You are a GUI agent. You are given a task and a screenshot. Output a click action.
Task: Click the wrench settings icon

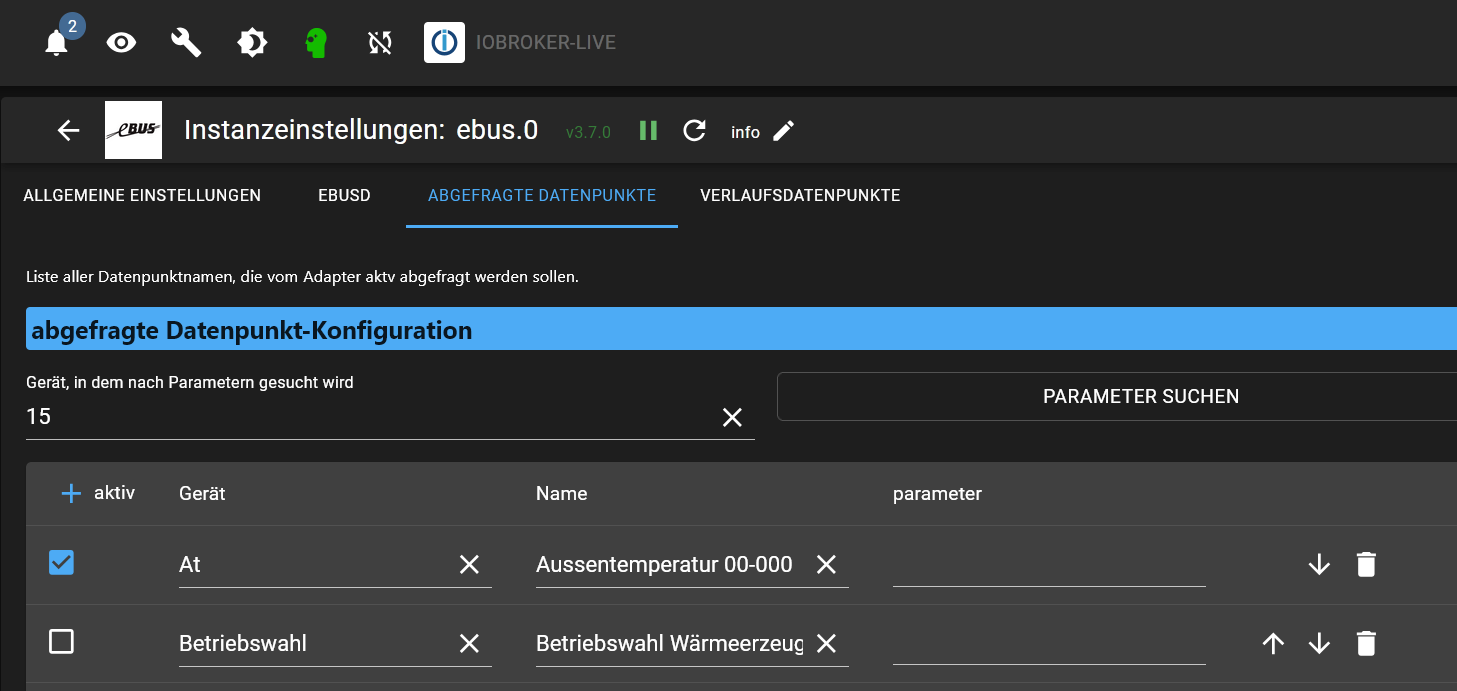click(x=186, y=42)
